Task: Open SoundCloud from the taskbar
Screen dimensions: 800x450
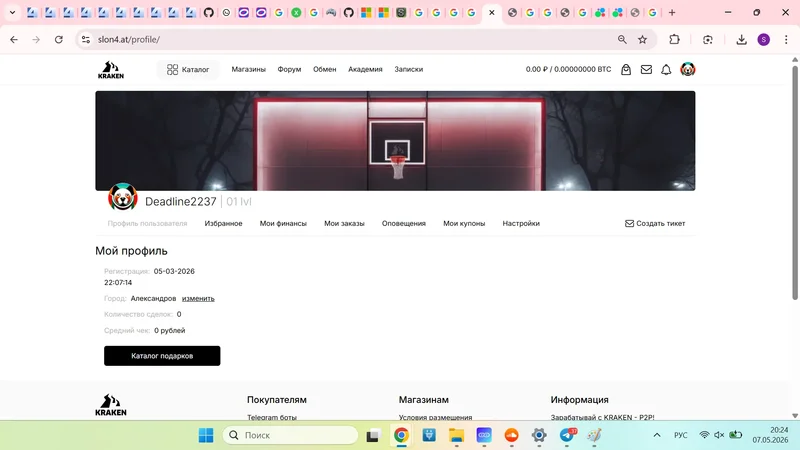Action: click(511, 435)
